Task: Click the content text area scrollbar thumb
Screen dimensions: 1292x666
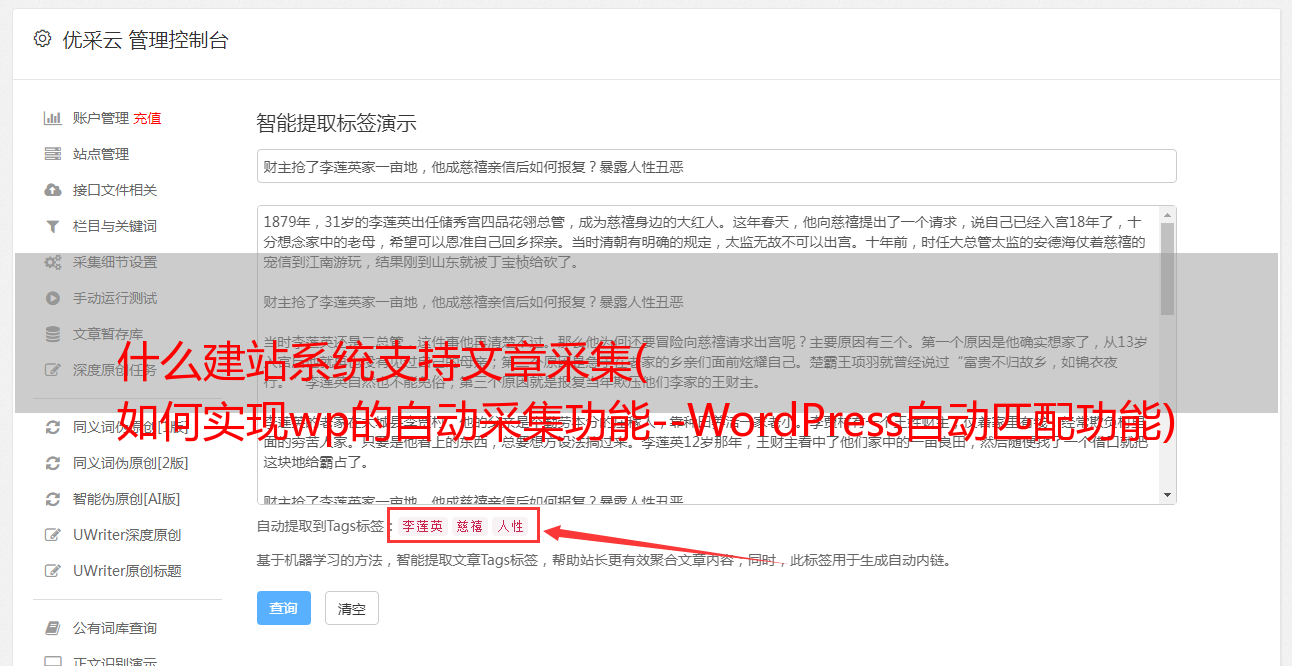Action: tap(1167, 268)
